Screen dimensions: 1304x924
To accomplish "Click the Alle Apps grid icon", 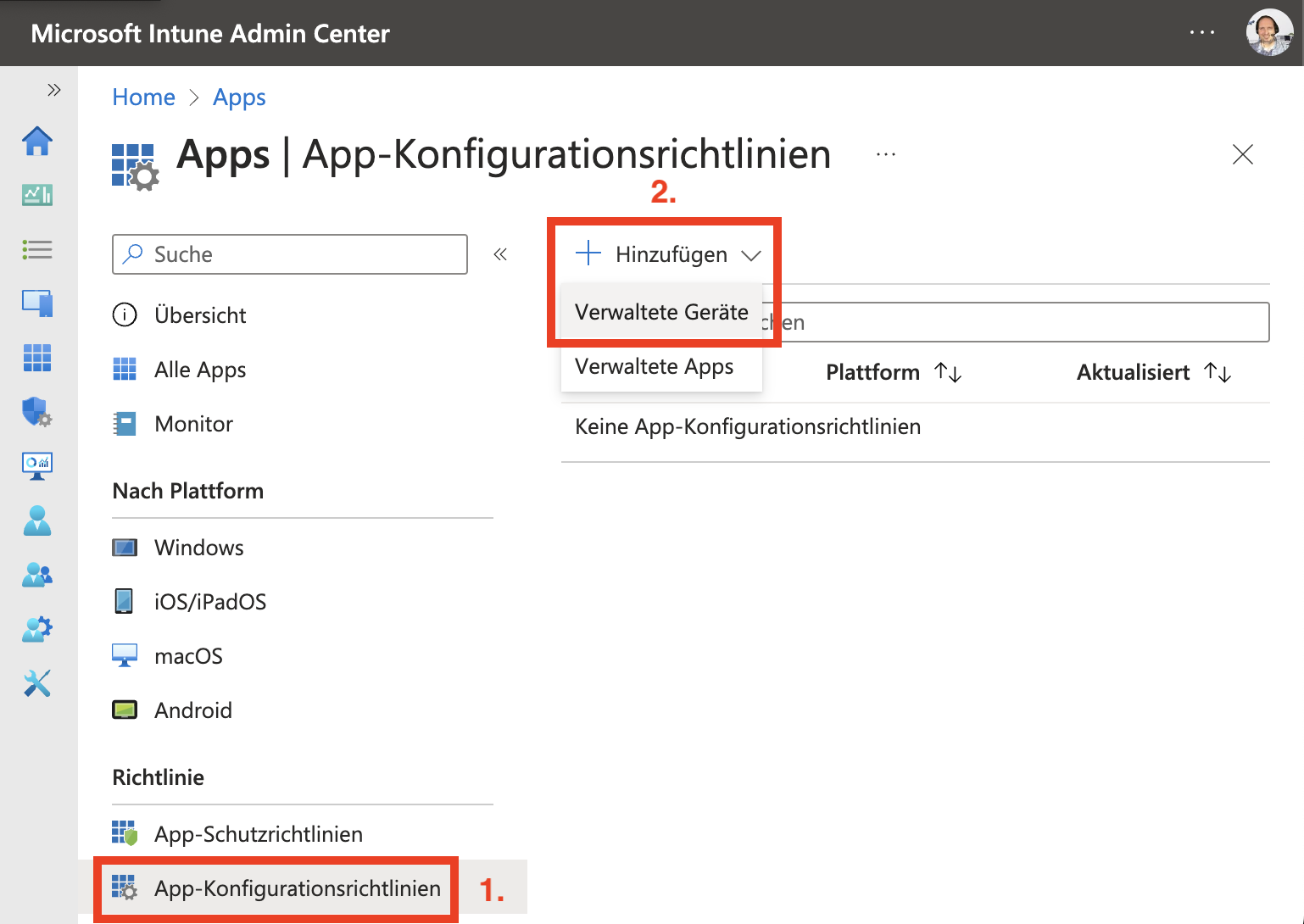I will click(125, 370).
